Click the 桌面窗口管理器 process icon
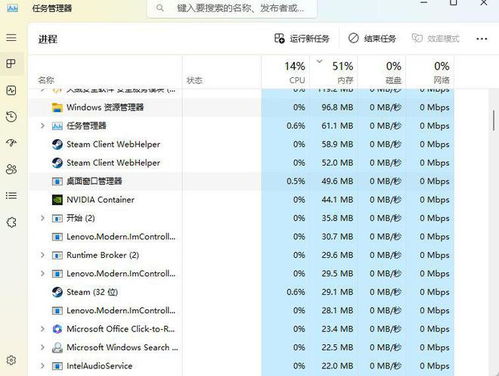Viewport: 499px width, 376px height. (x=57, y=181)
